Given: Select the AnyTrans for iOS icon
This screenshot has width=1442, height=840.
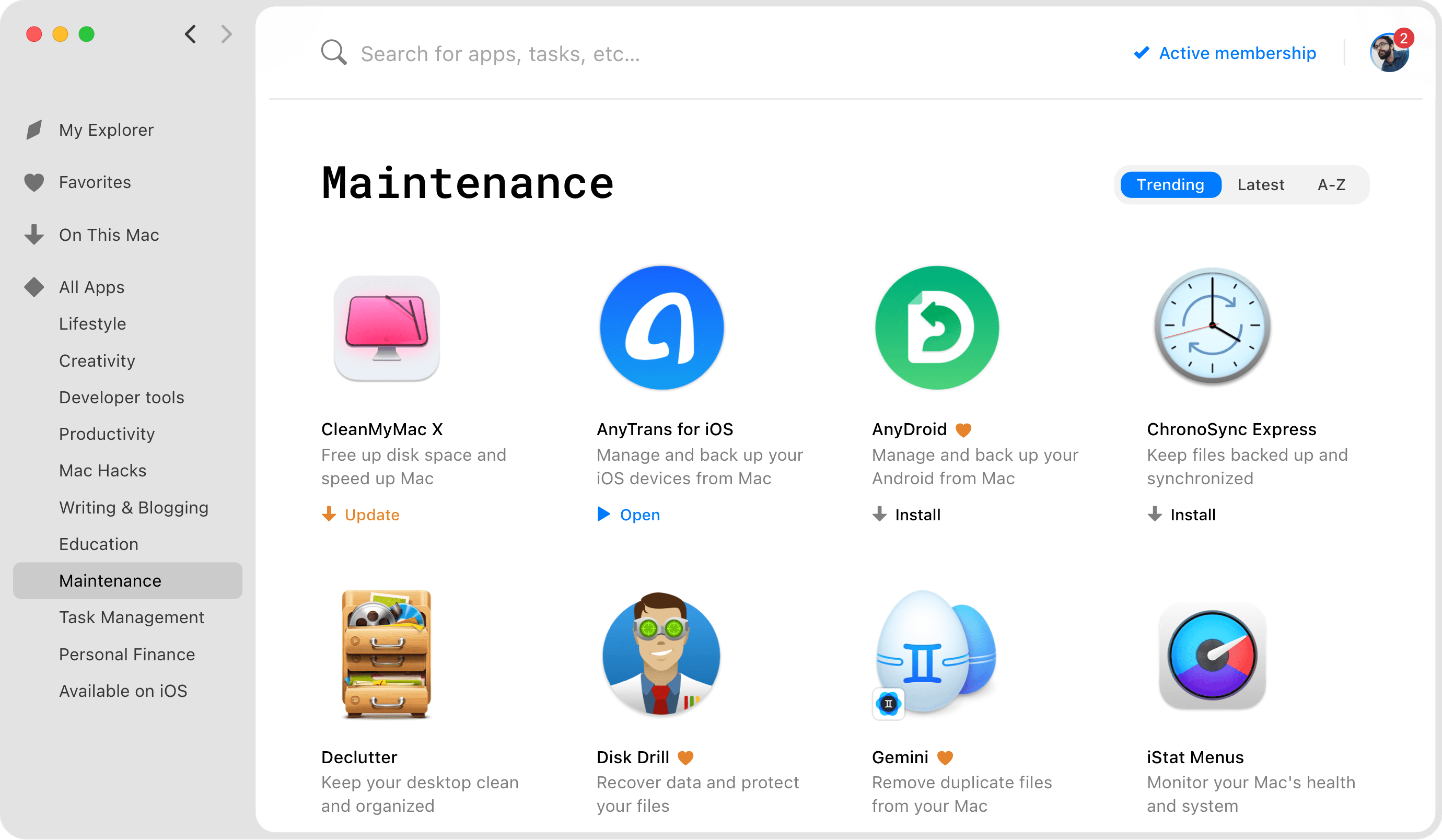Looking at the screenshot, I should click(661, 328).
